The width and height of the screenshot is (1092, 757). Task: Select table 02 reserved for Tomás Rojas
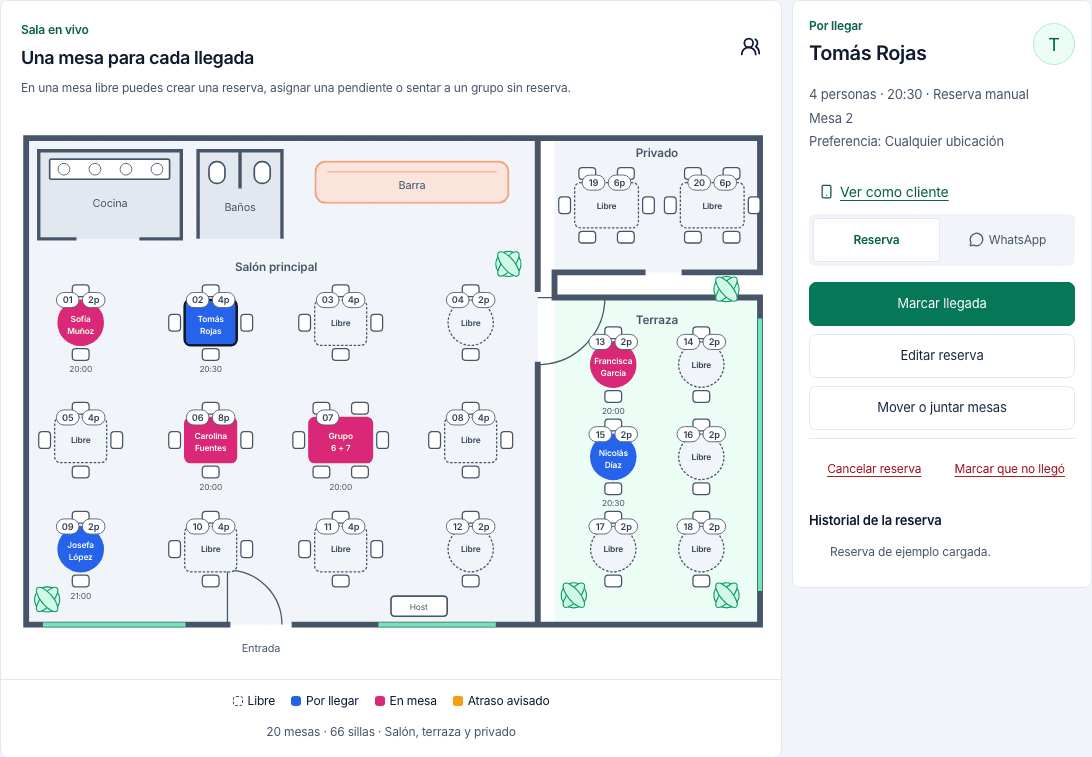point(210,324)
